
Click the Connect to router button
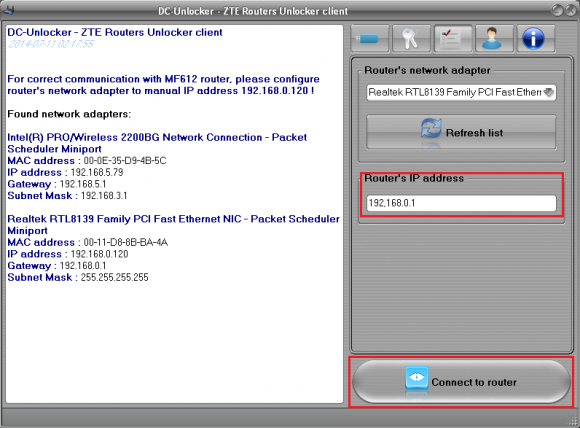[x=461, y=382]
